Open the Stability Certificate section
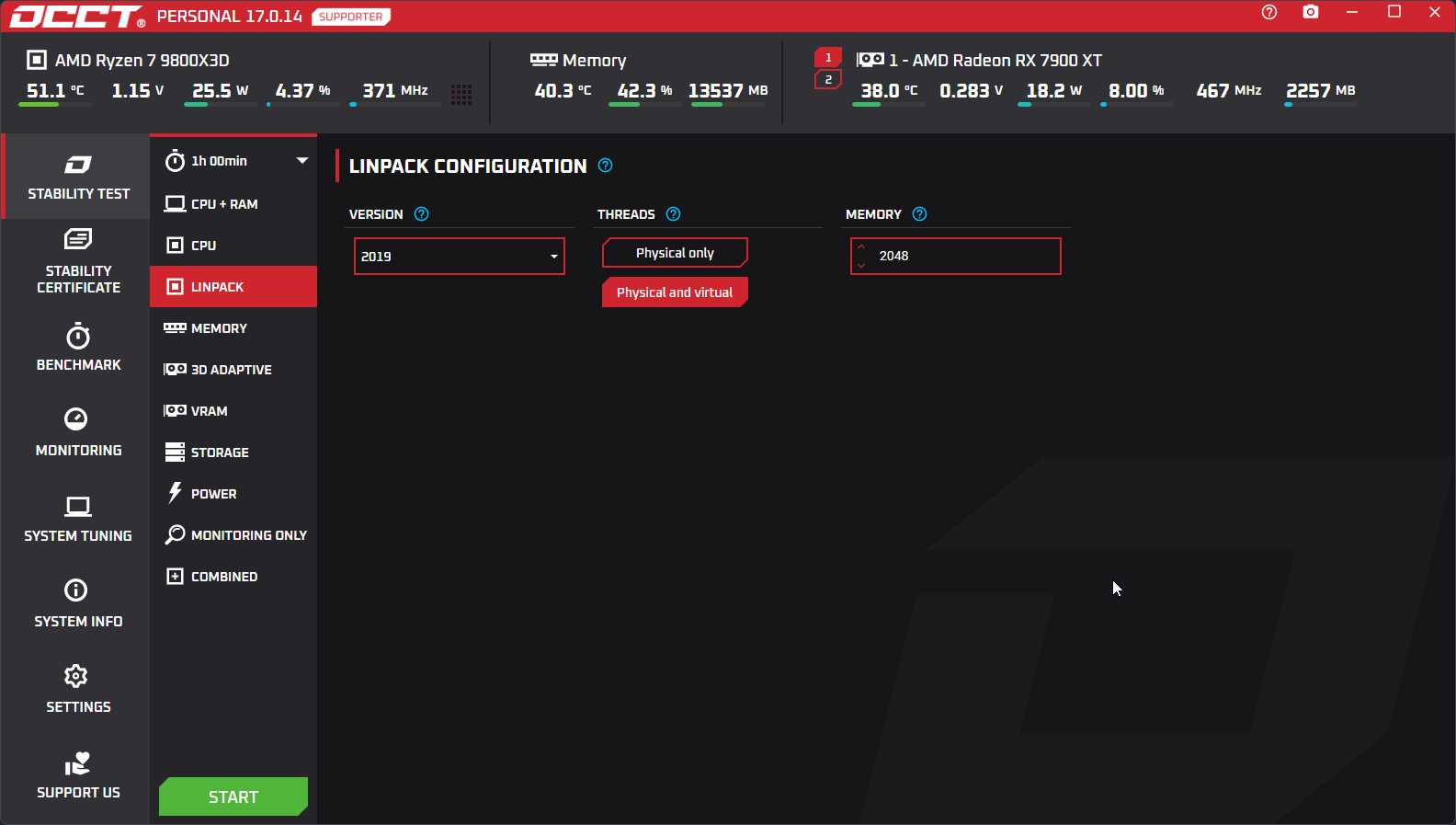 pos(78,262)
